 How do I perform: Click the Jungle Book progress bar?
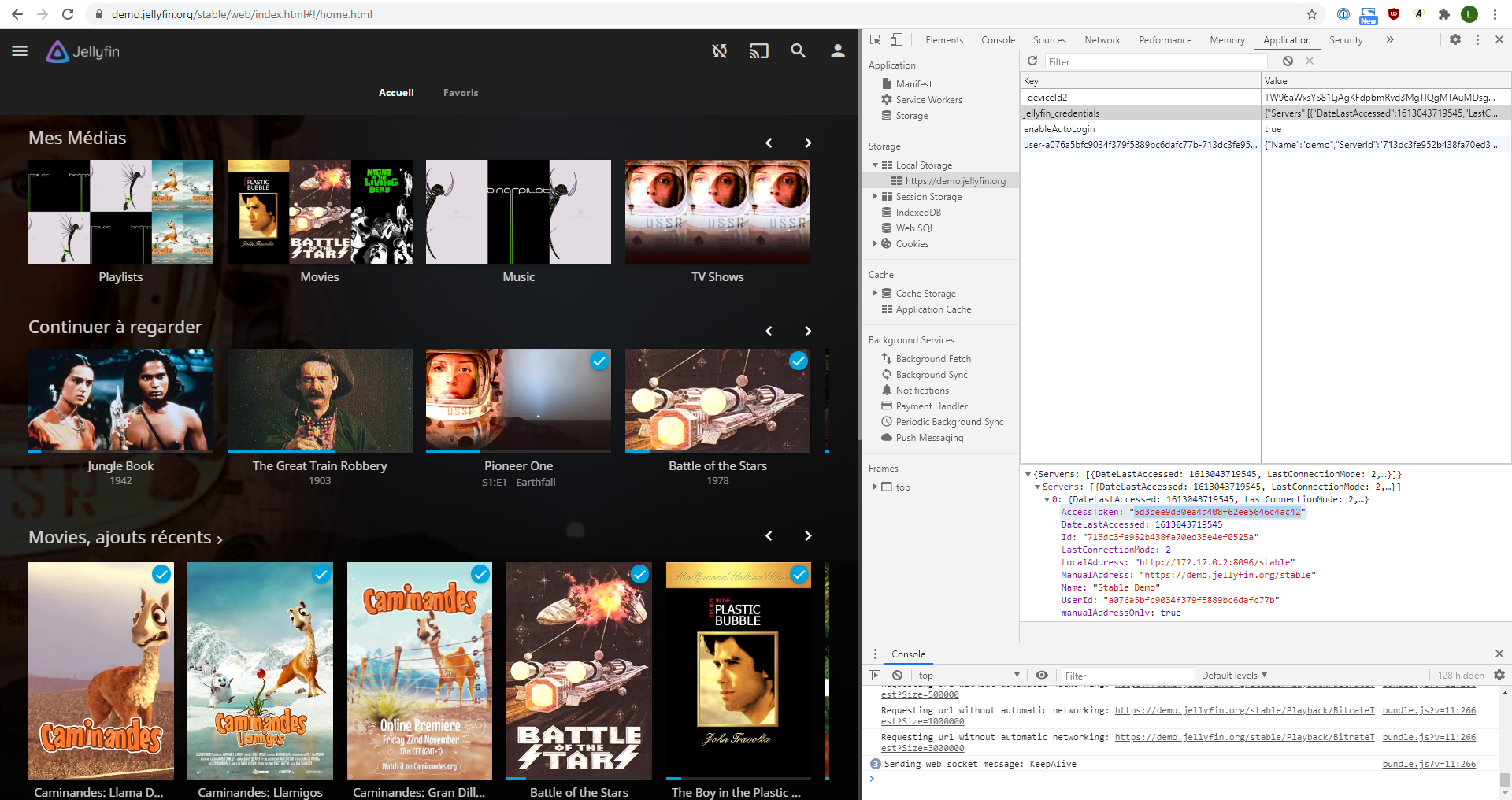coord(120,451)
